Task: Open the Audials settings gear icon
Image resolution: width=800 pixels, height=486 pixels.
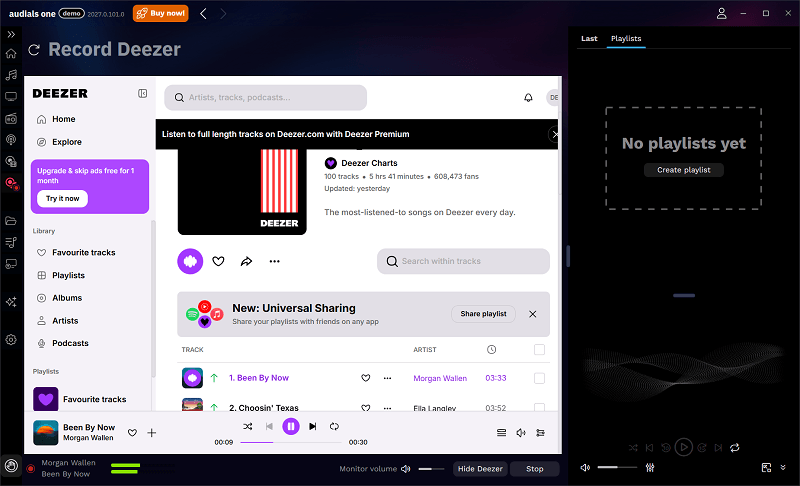Action: (11, 340)
